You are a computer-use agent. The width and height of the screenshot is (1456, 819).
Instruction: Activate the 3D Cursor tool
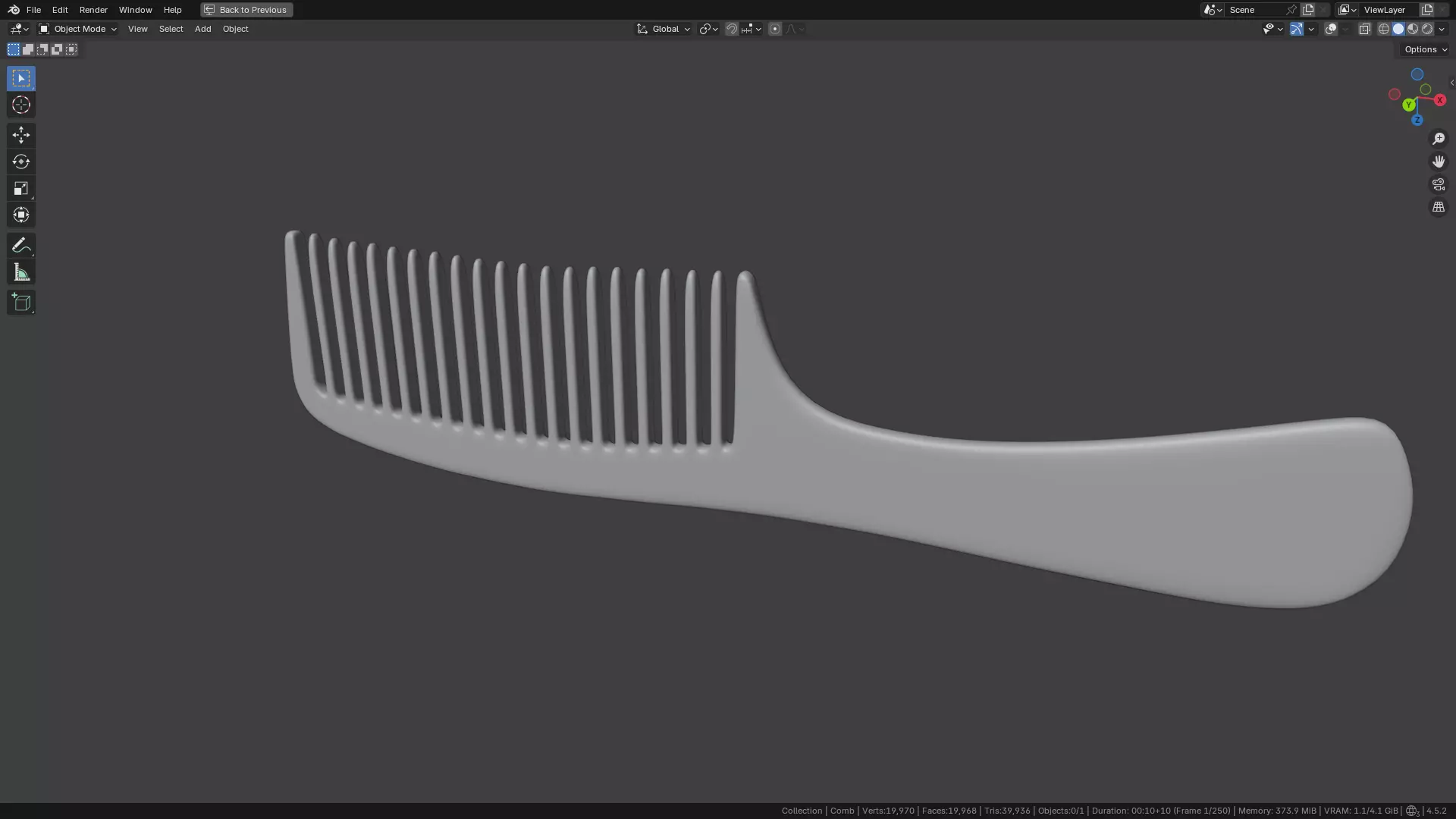click(x=21, y=105)
